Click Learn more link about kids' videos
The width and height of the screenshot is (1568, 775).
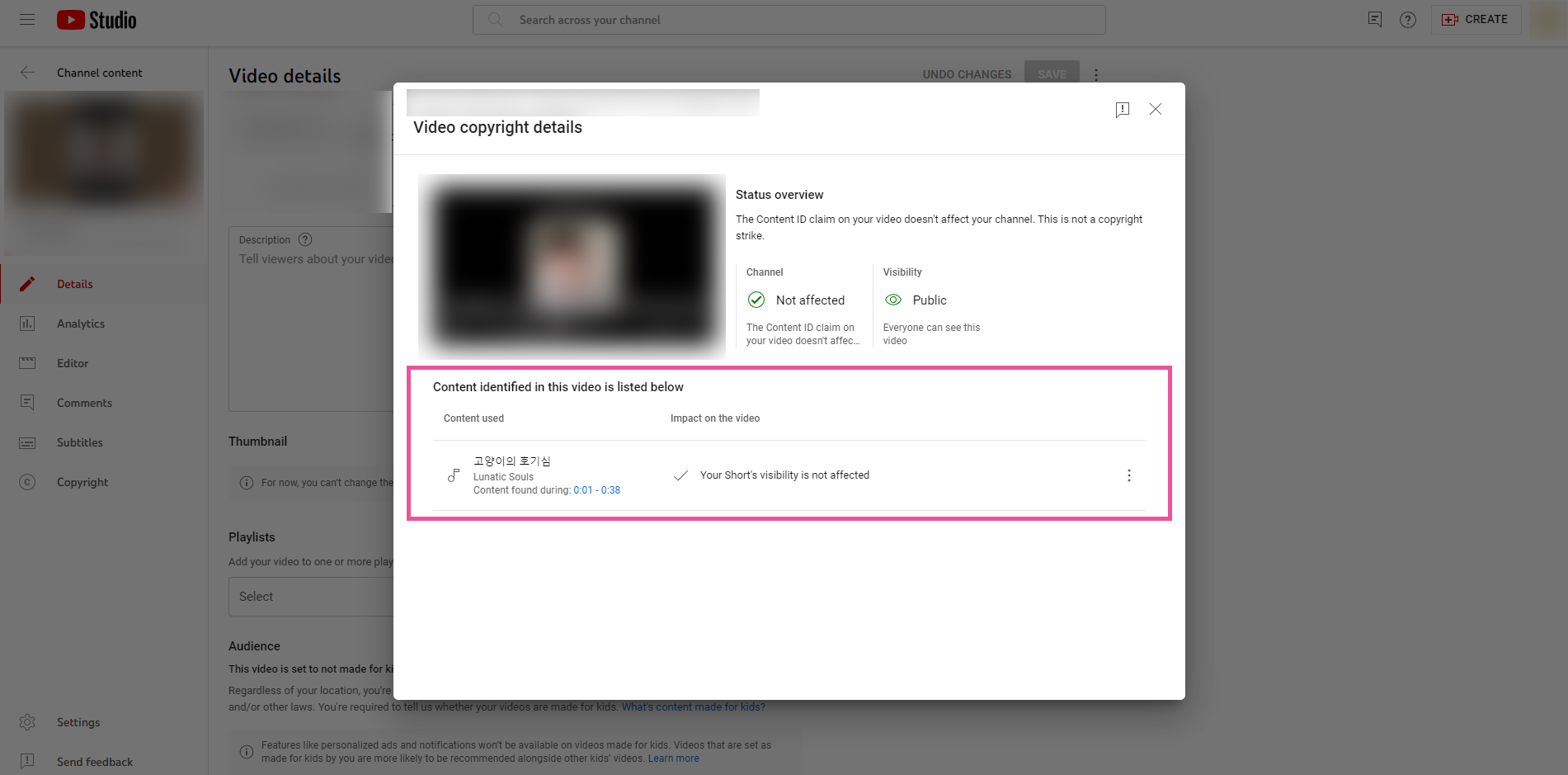pyautogui.click(x=673, y=758)
